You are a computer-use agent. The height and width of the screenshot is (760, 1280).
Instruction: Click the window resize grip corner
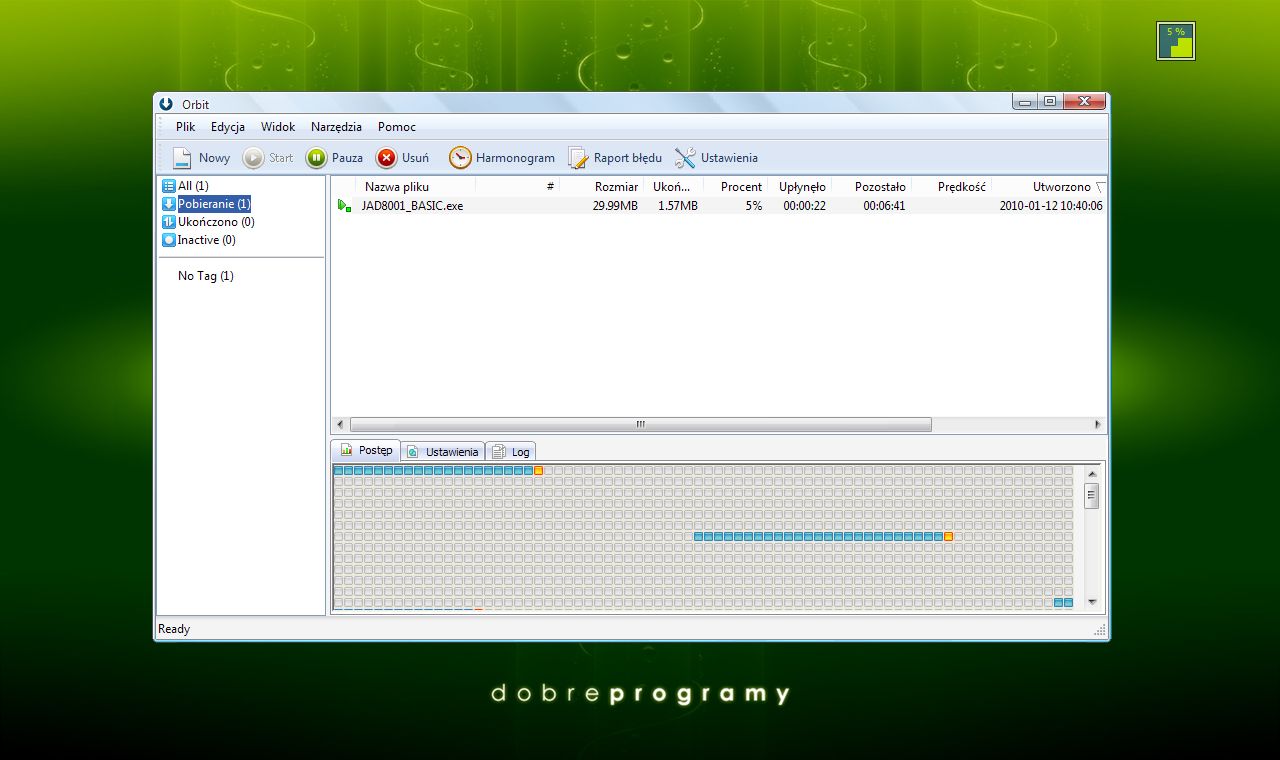coord(1100,630)
